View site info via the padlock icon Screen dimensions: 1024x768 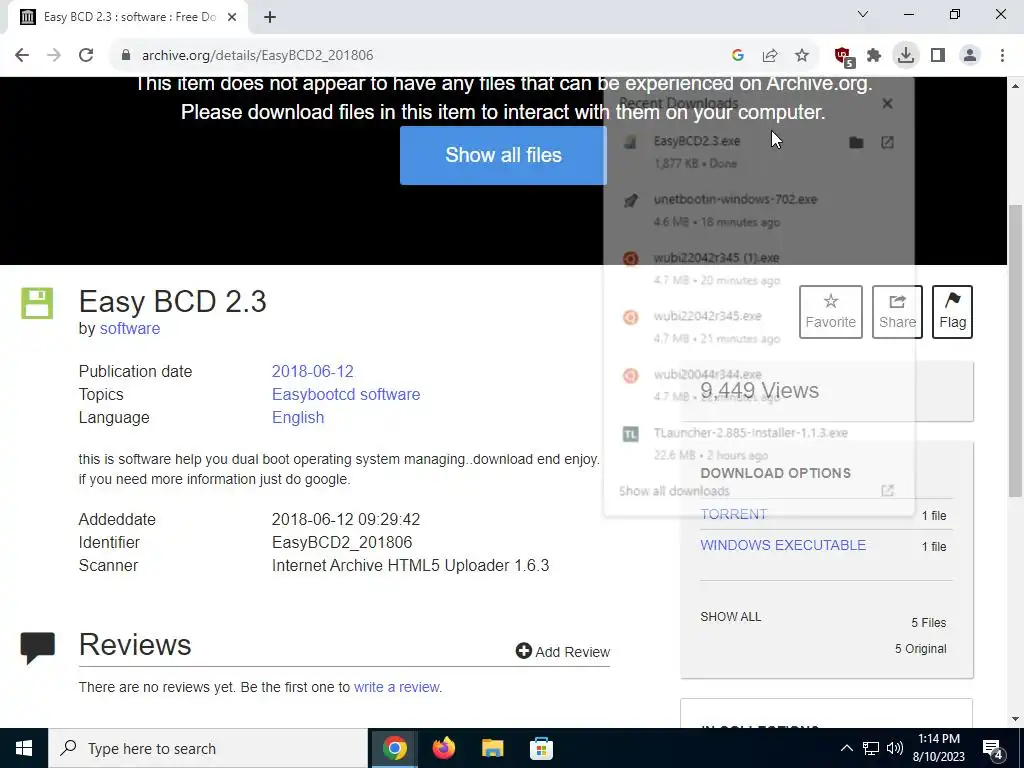[126, 56]
